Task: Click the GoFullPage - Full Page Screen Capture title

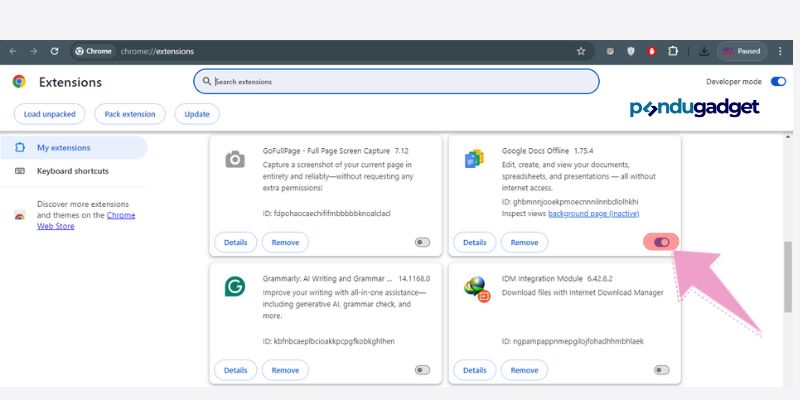Action: pos(326,151)
